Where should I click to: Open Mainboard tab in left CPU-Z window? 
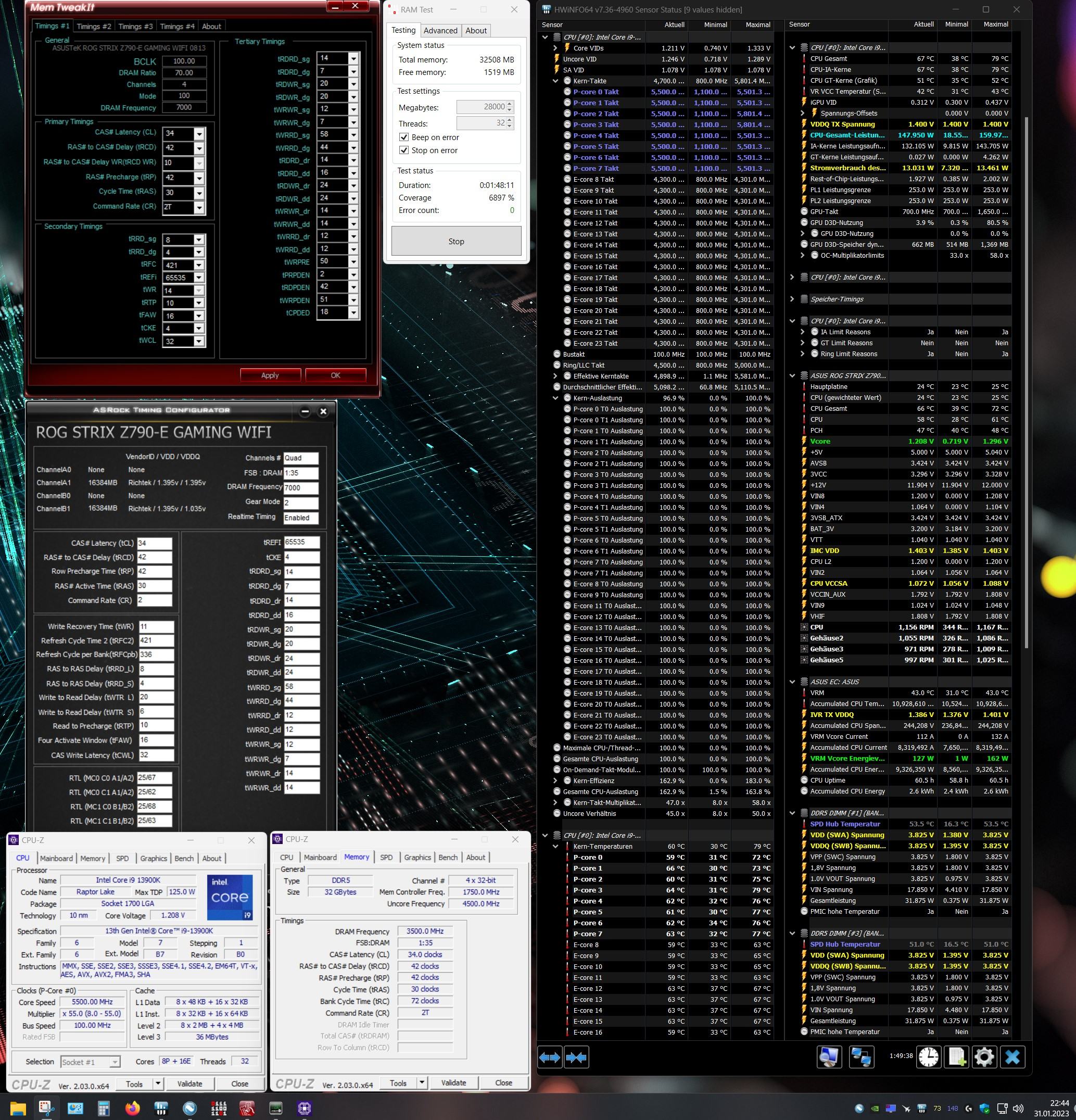56,858
